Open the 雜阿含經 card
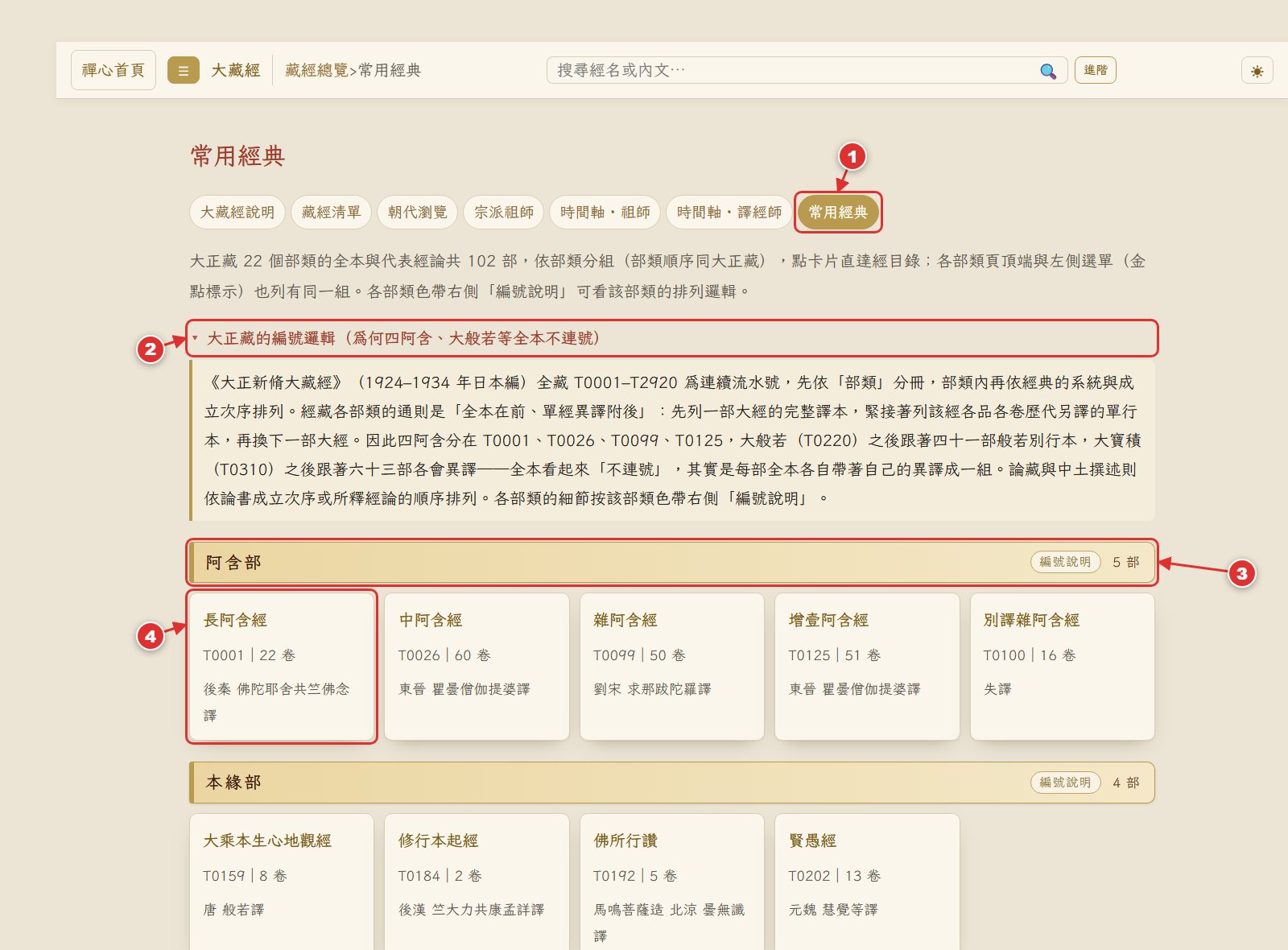The image size is (1288, 950). 672,667
